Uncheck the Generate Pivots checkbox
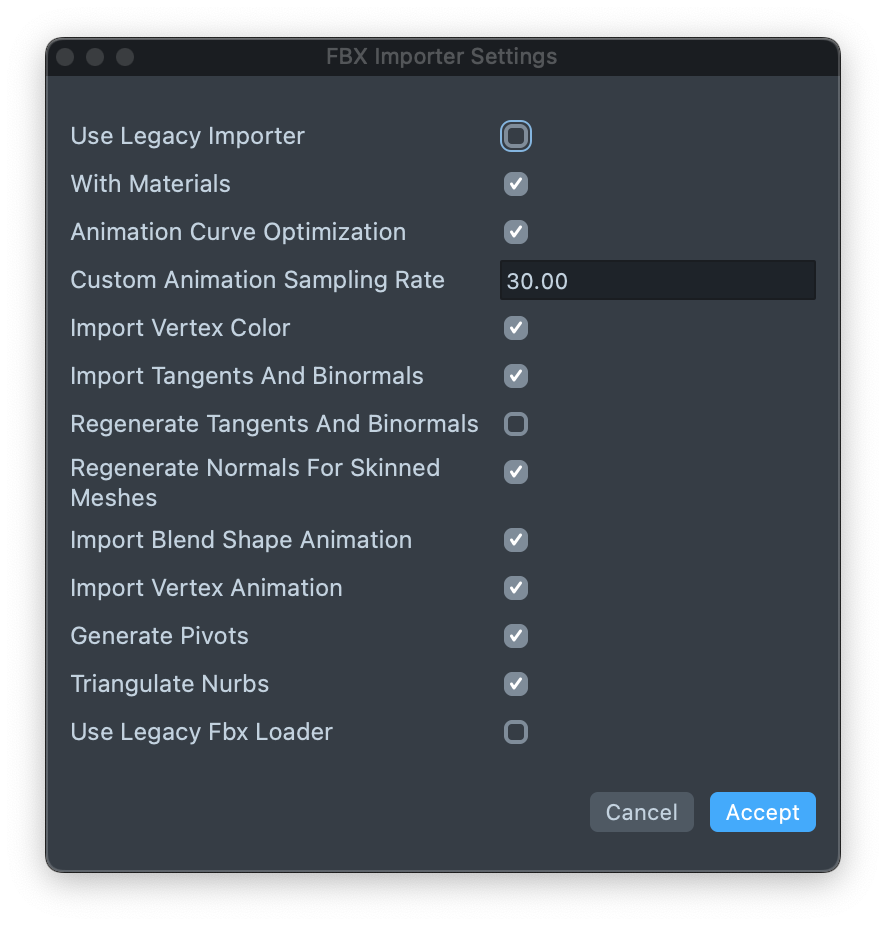Image resolution: width=886 pixels, height=926 pixels. pyautogui.click(x=516, y=636)
